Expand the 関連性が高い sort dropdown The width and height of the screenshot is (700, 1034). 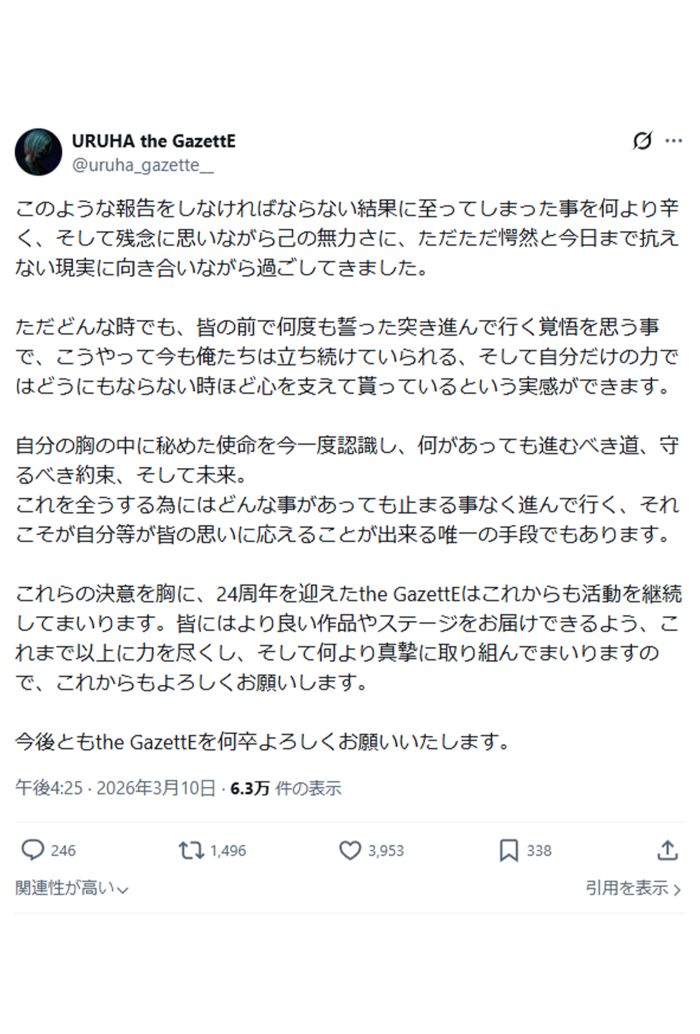tap(72, 888)
